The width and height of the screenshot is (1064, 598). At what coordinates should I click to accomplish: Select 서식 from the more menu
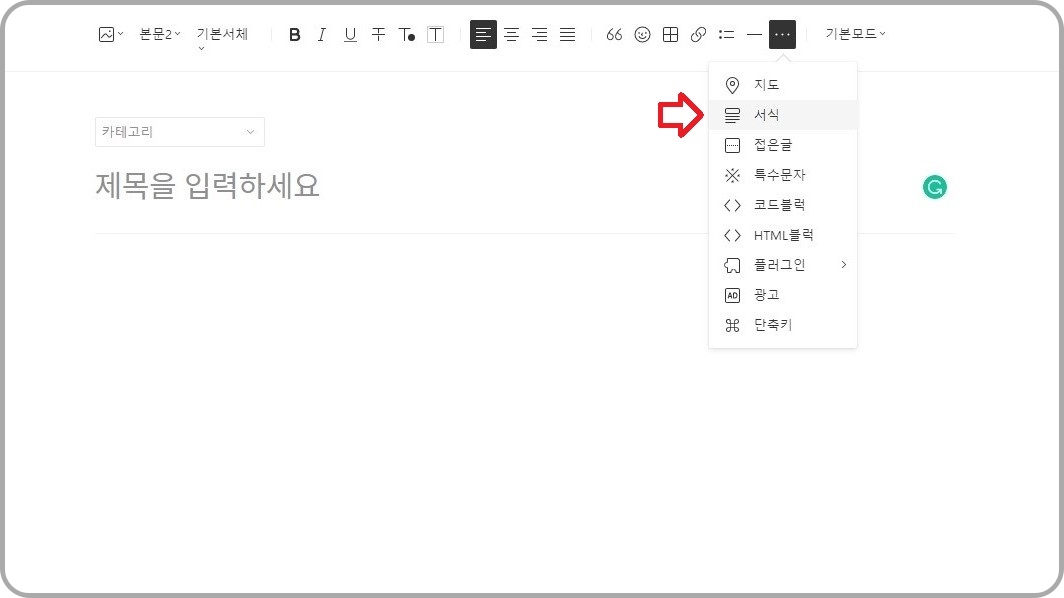[766, 114]
